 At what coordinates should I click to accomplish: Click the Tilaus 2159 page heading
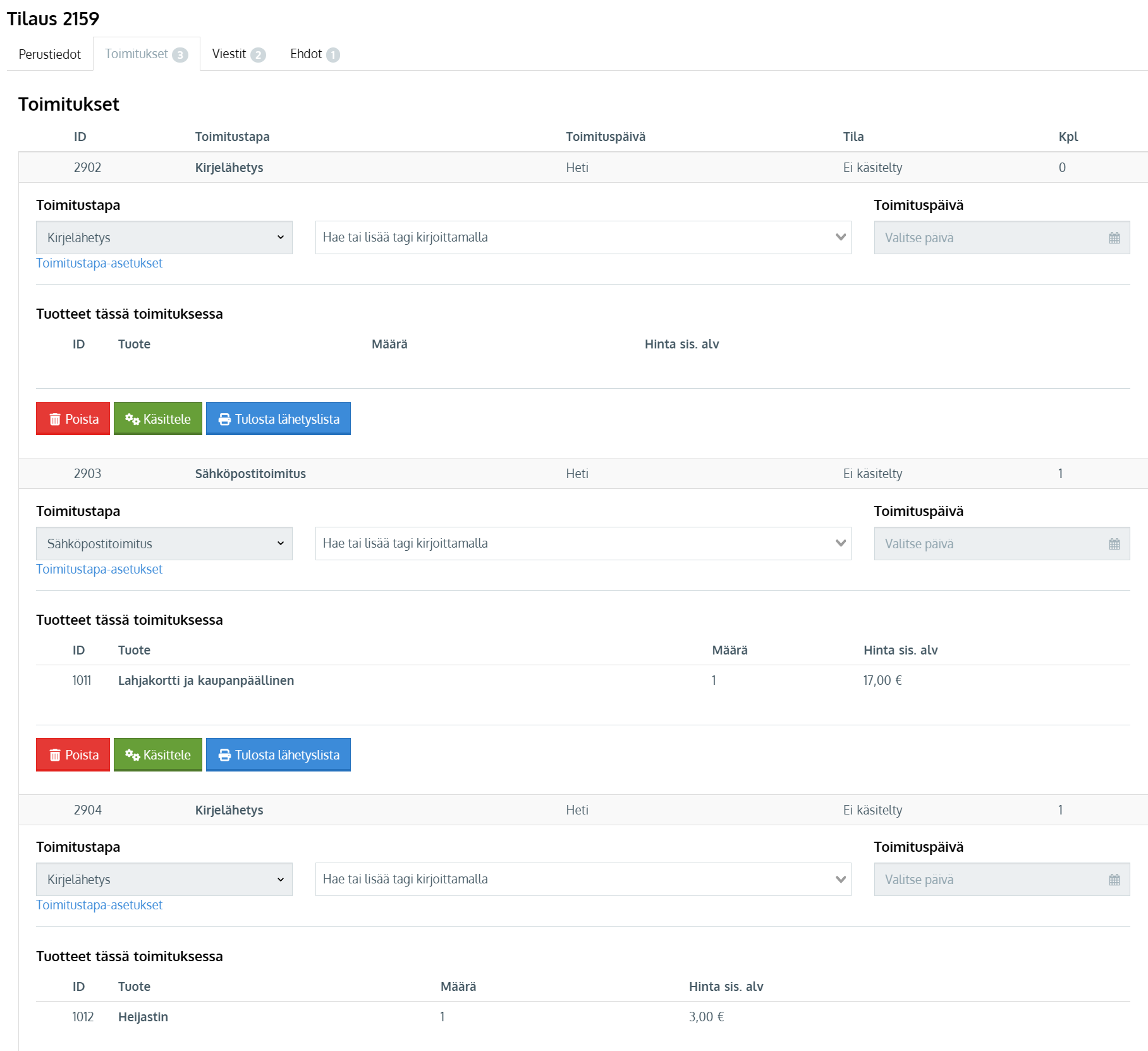[53, 19]
